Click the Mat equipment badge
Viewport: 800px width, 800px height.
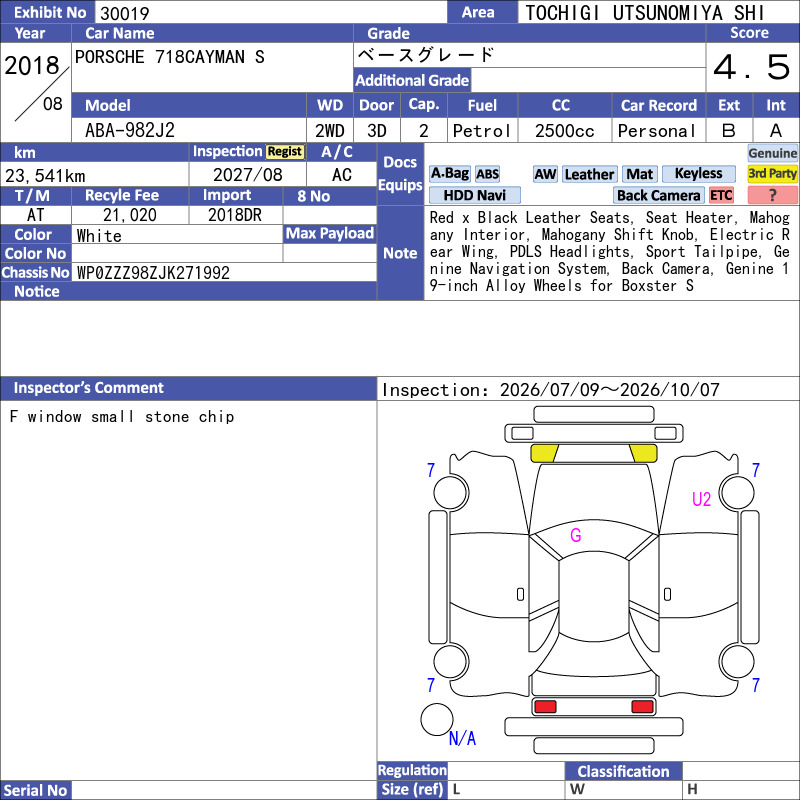coord(640,174)
